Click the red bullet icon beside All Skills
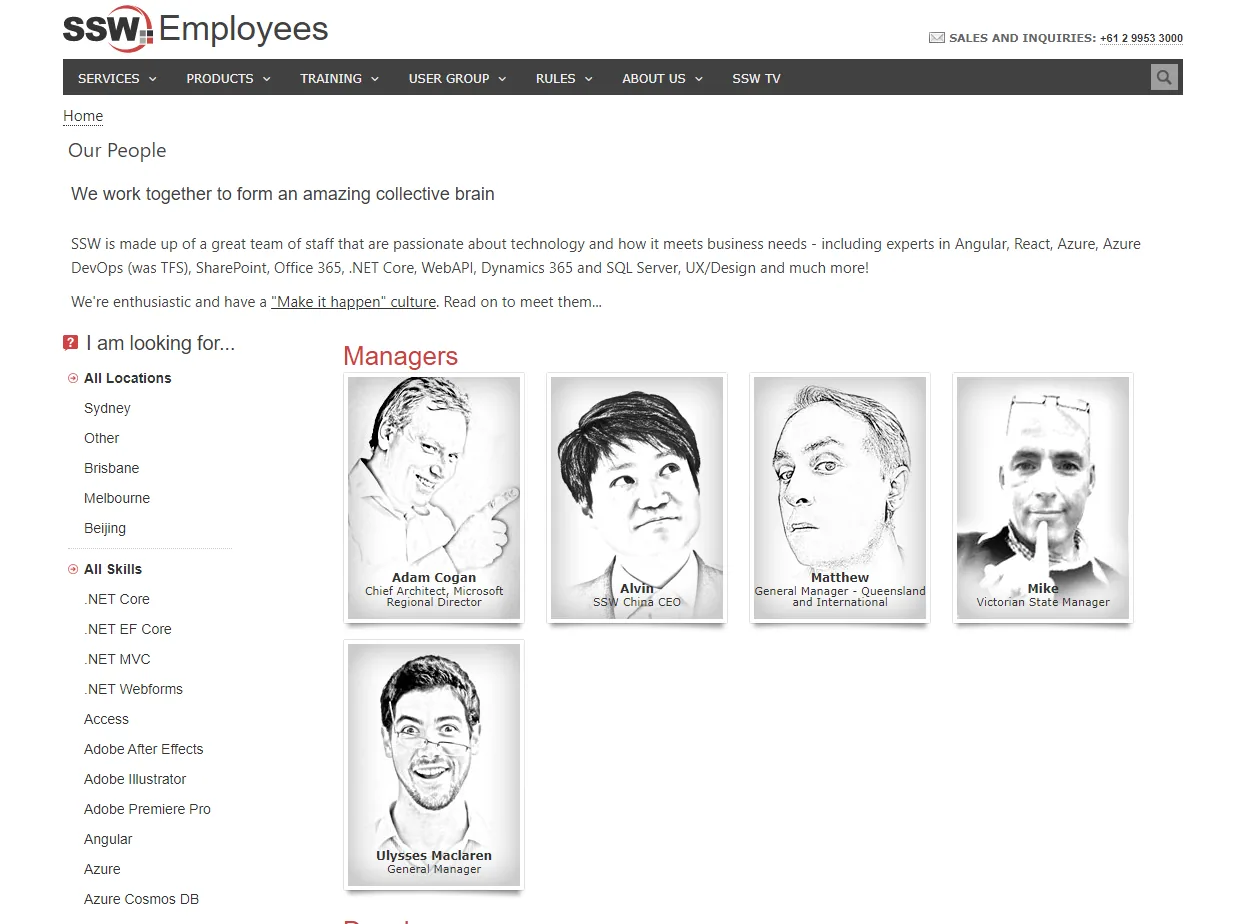 73,569
